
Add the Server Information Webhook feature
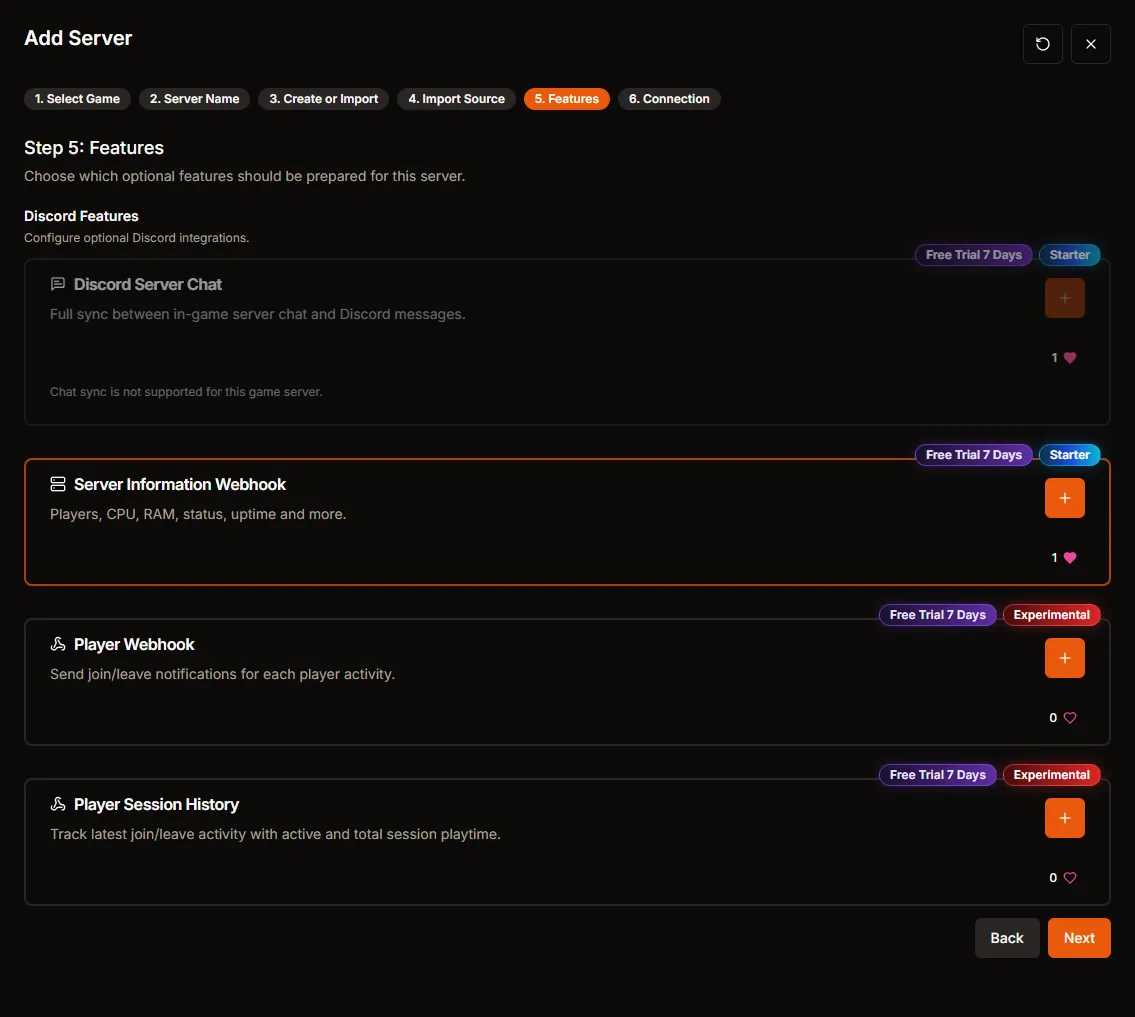pyautogui.click(x=1064, y=498)
